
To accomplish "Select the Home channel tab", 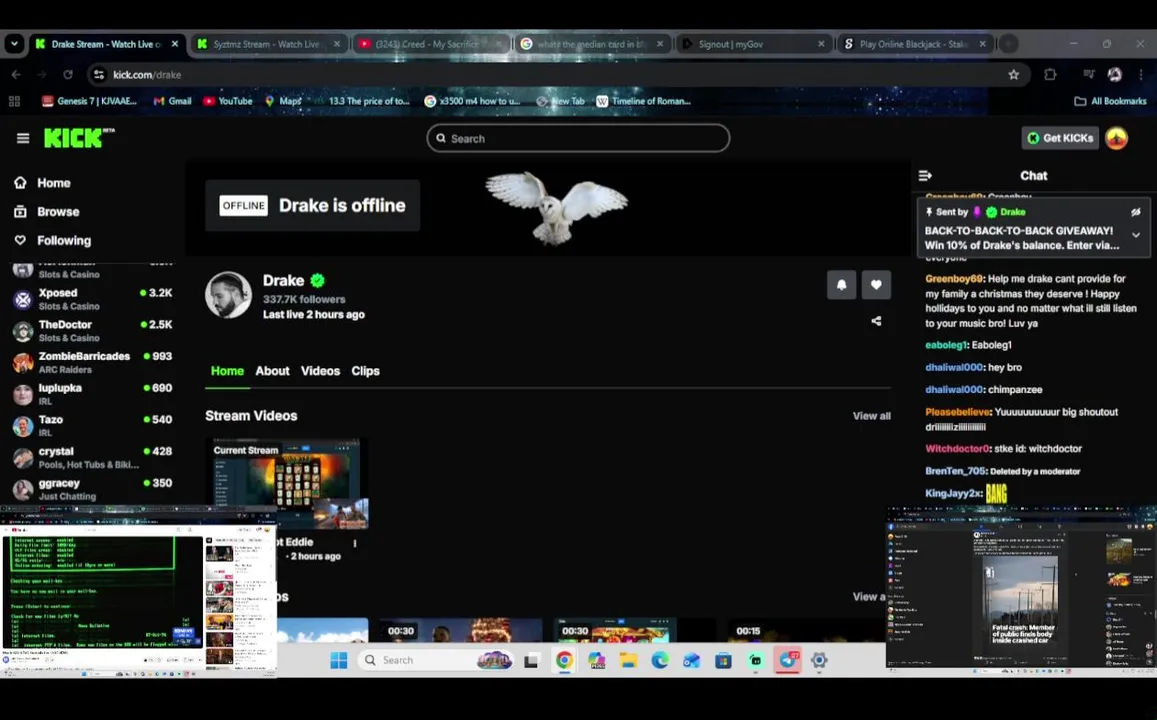I will point(227,371).
